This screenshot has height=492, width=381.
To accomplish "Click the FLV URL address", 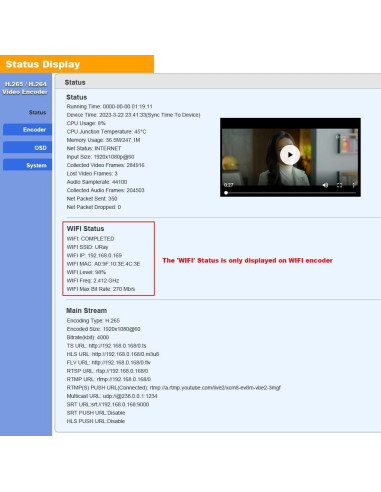I will 121,362.
